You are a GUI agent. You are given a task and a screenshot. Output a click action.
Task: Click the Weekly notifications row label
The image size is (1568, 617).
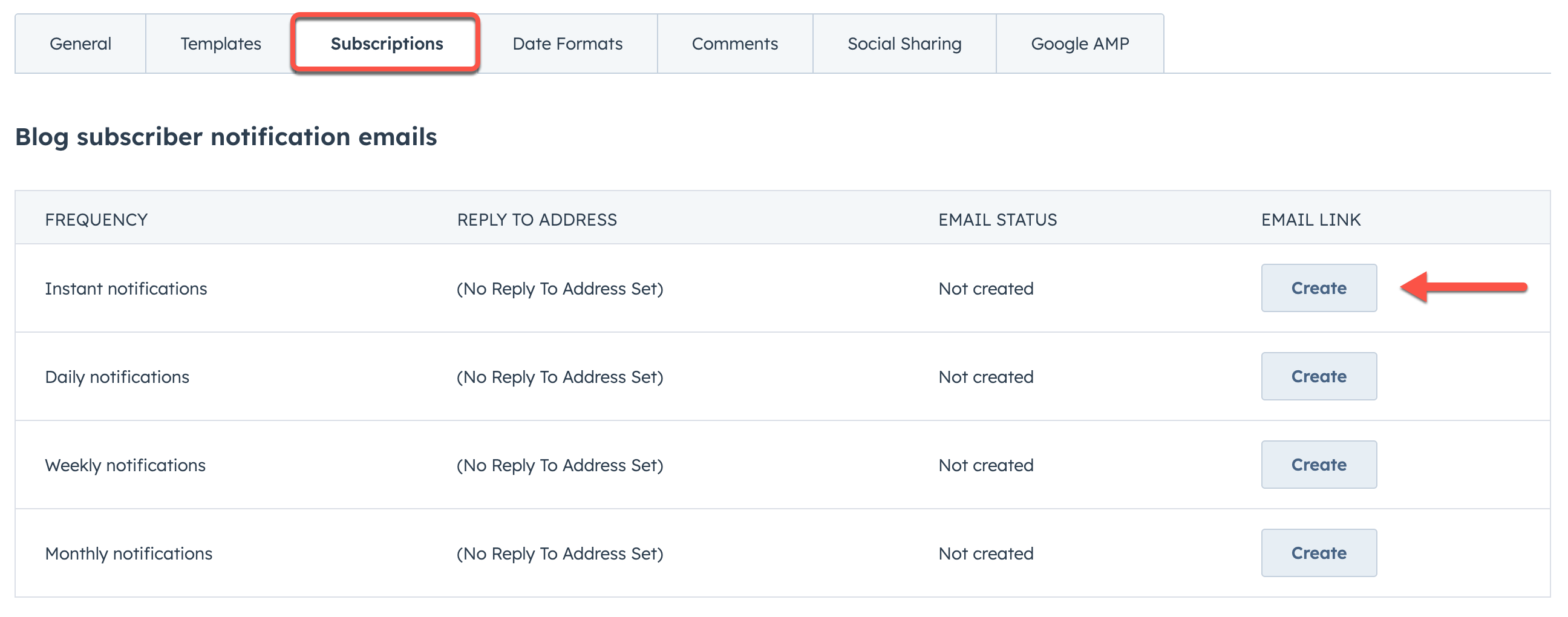[x=125, y=465]
